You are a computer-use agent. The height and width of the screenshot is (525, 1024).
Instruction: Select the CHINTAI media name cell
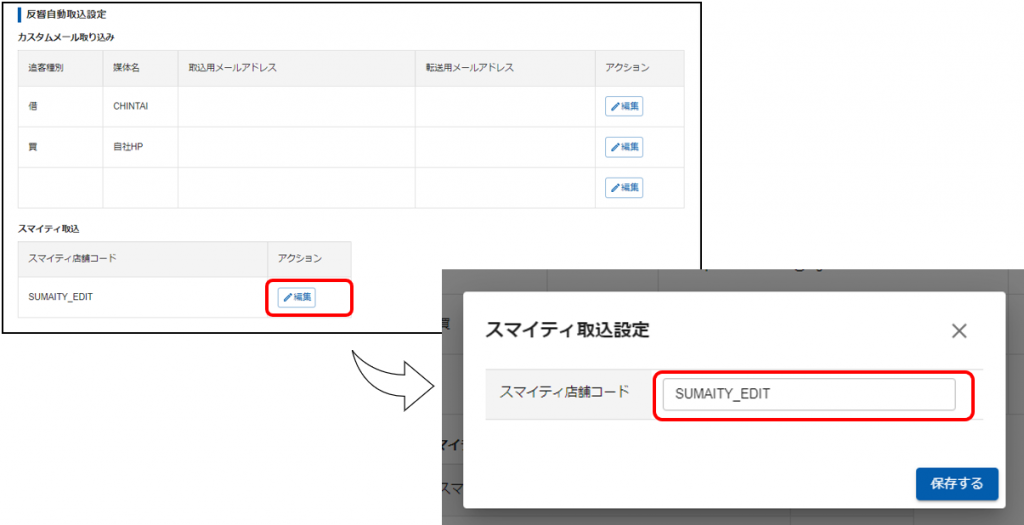[130, 106]
